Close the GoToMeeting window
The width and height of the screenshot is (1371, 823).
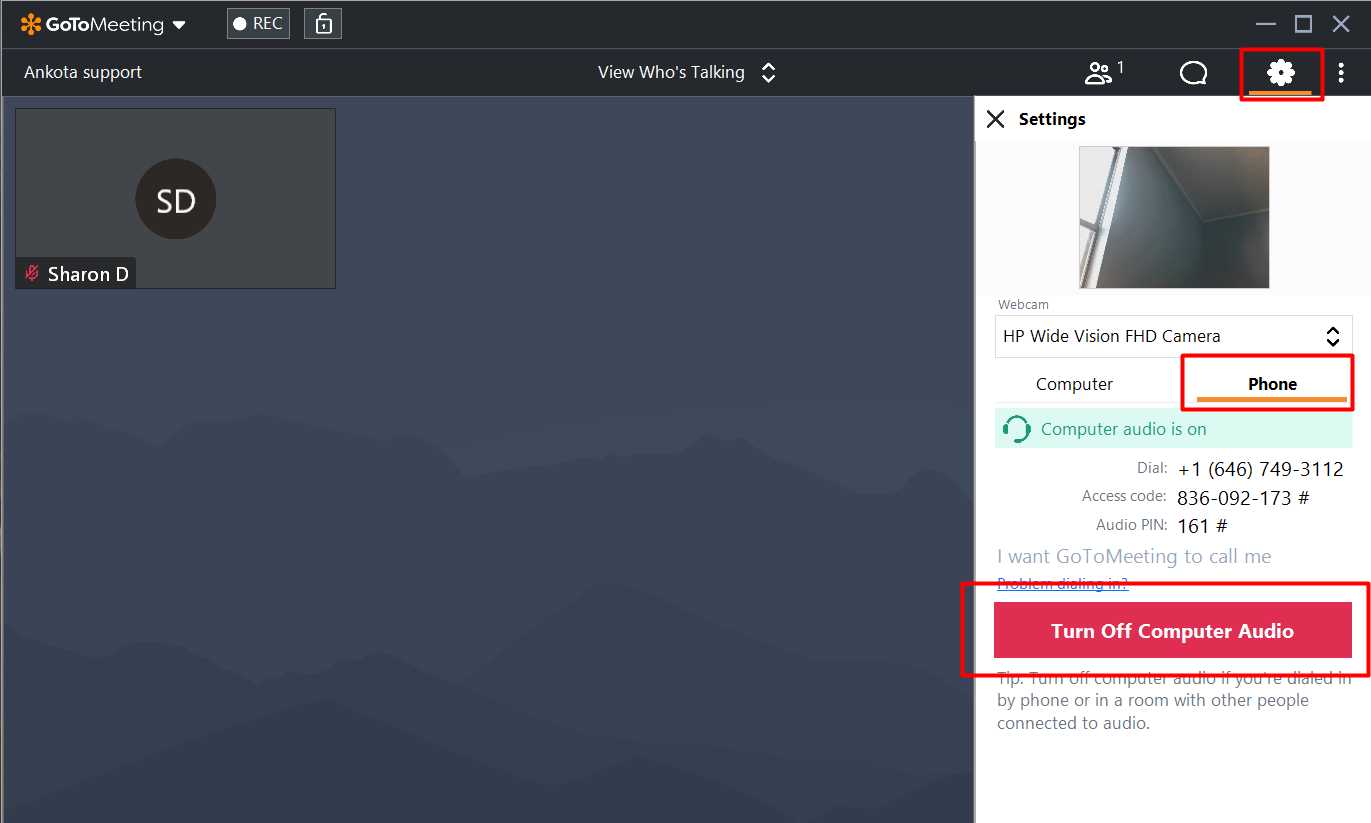pyautogui.click(x=1341, y=24)
